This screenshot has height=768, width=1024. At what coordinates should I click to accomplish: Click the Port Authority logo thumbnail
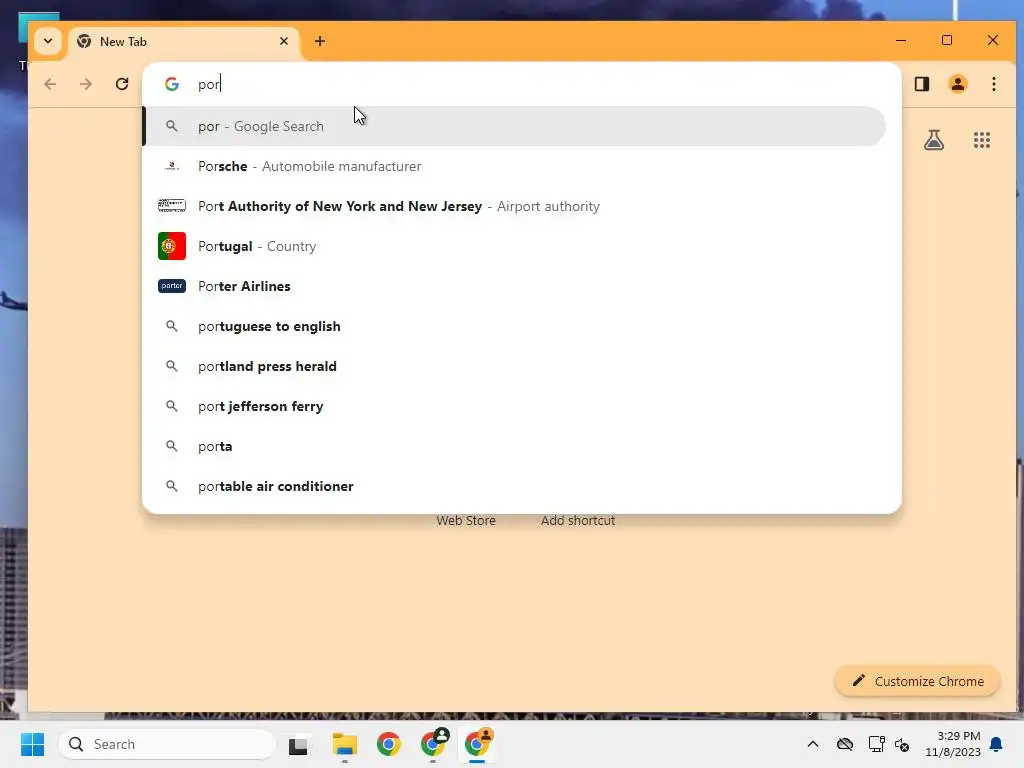[x=172, y=206]
